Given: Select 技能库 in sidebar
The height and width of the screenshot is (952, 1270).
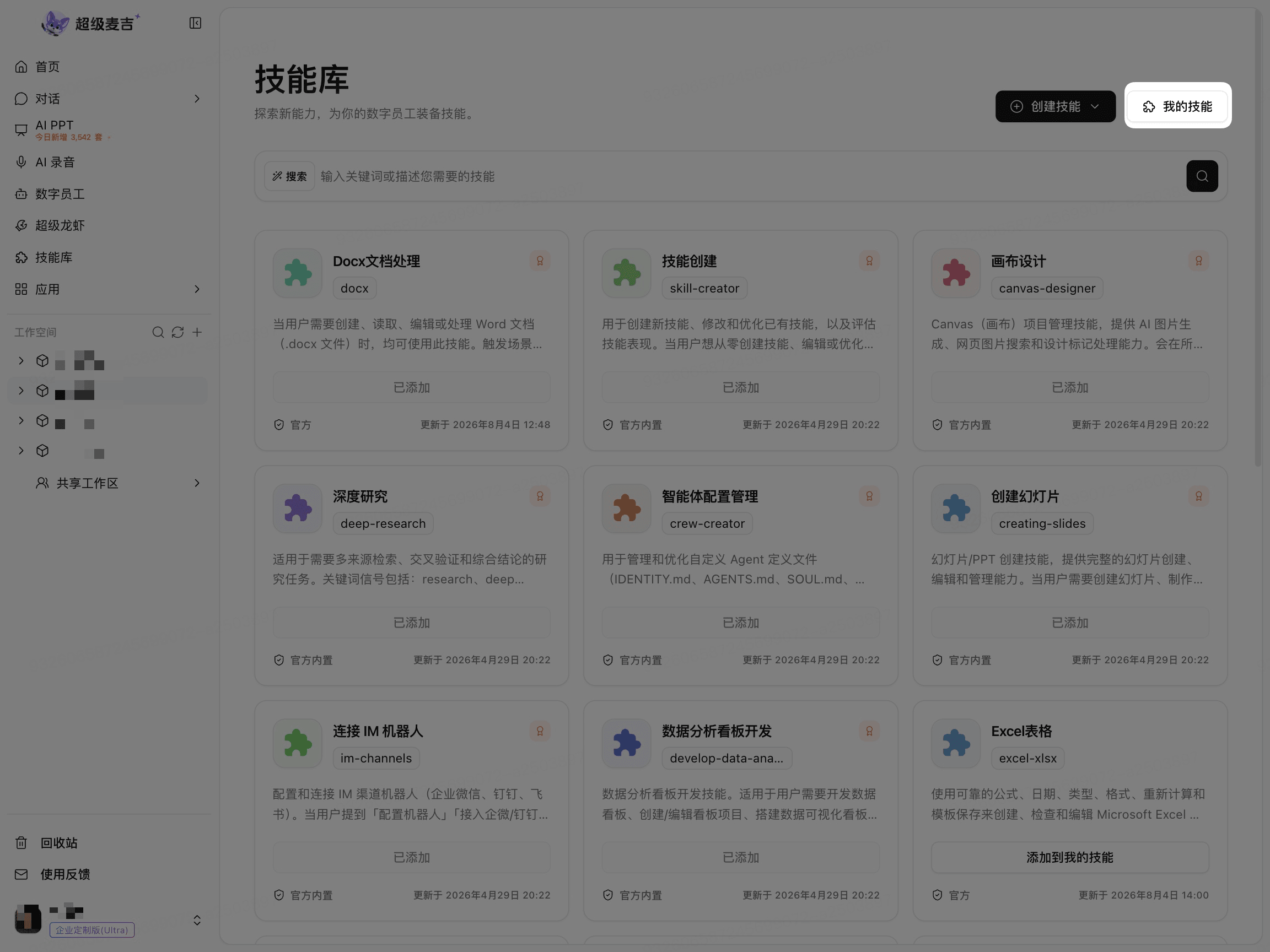Looking at the screenshot, I should click(109, 257).
